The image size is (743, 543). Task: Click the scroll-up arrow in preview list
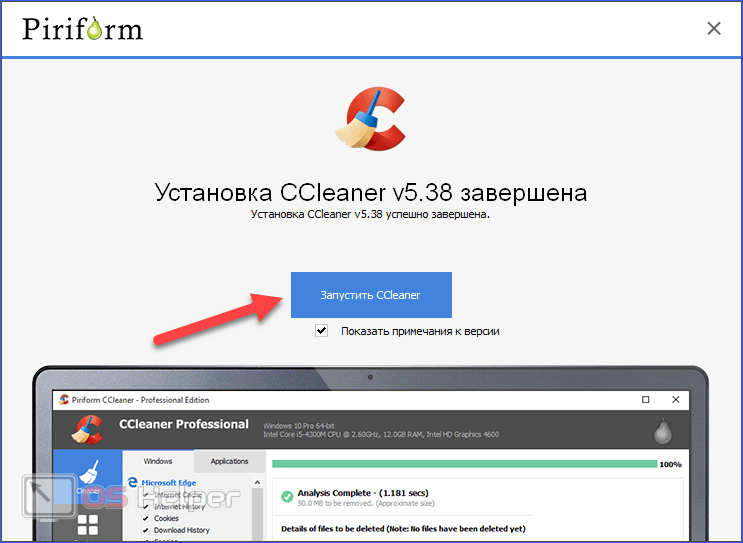257,482
